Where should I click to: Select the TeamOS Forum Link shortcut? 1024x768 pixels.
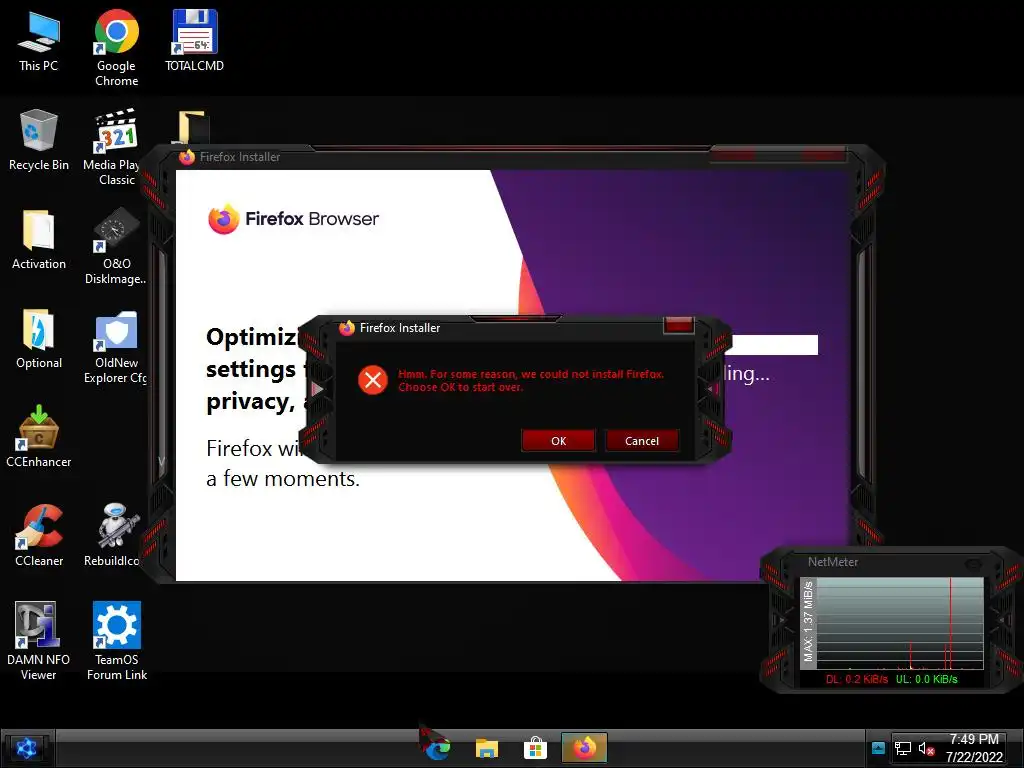[116, 641]
